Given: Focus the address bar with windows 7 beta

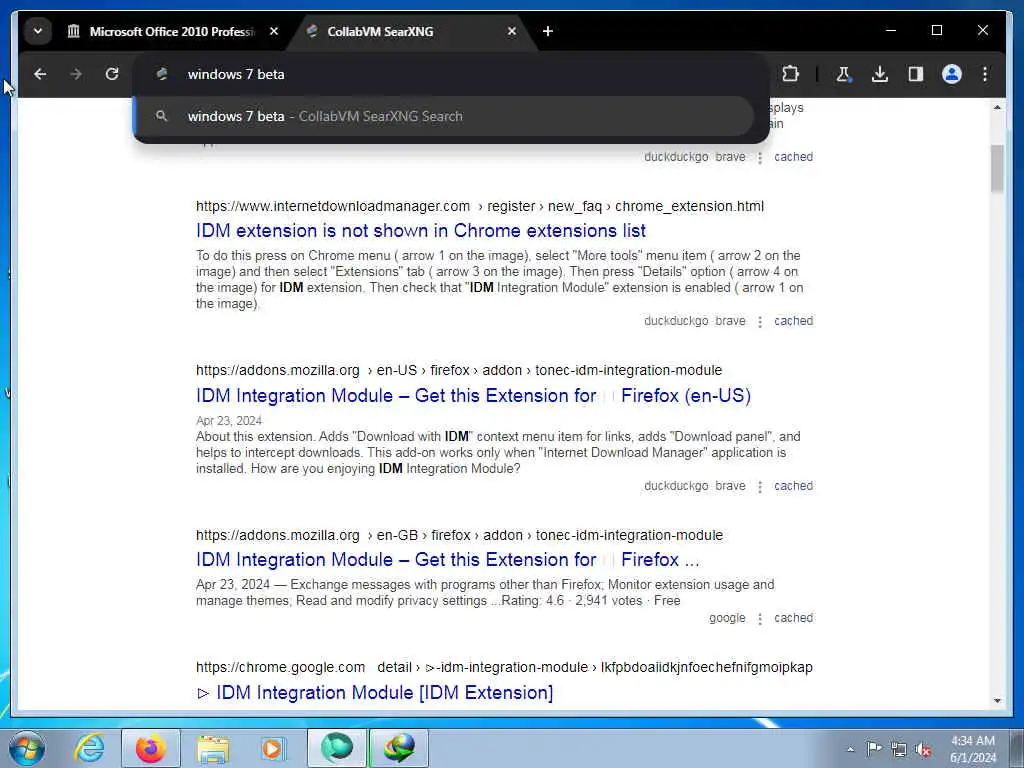Looking at the screenshot, I should pos(451,74).
